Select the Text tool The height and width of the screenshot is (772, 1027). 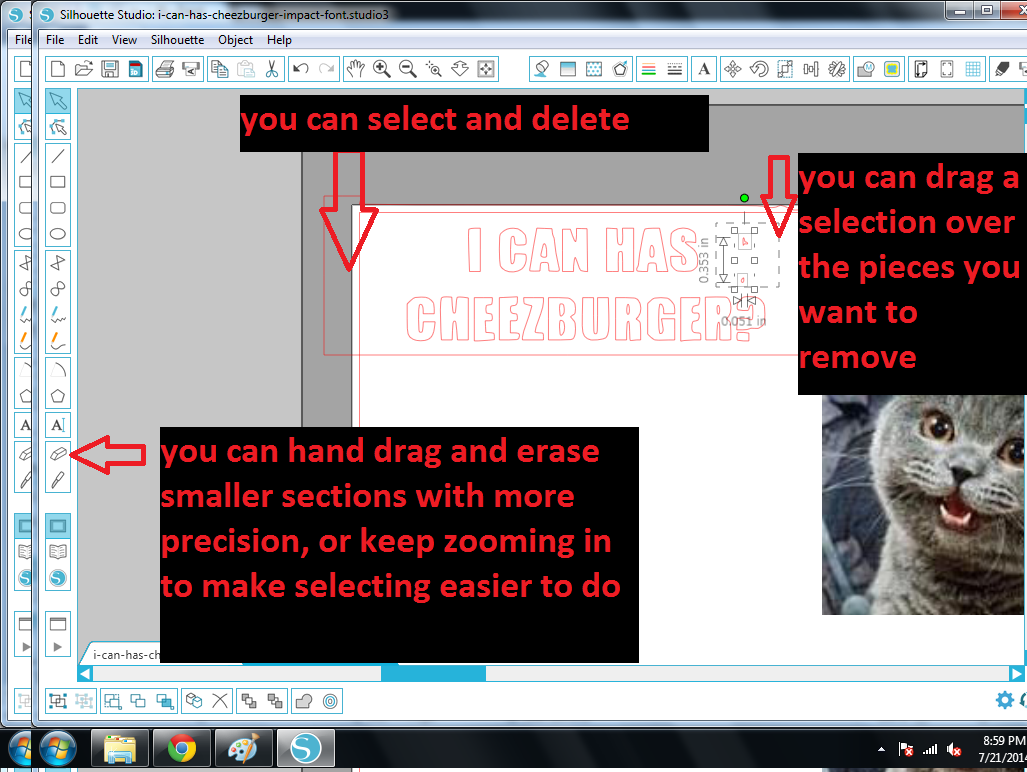pyautogui.click(x=58, y=425)
